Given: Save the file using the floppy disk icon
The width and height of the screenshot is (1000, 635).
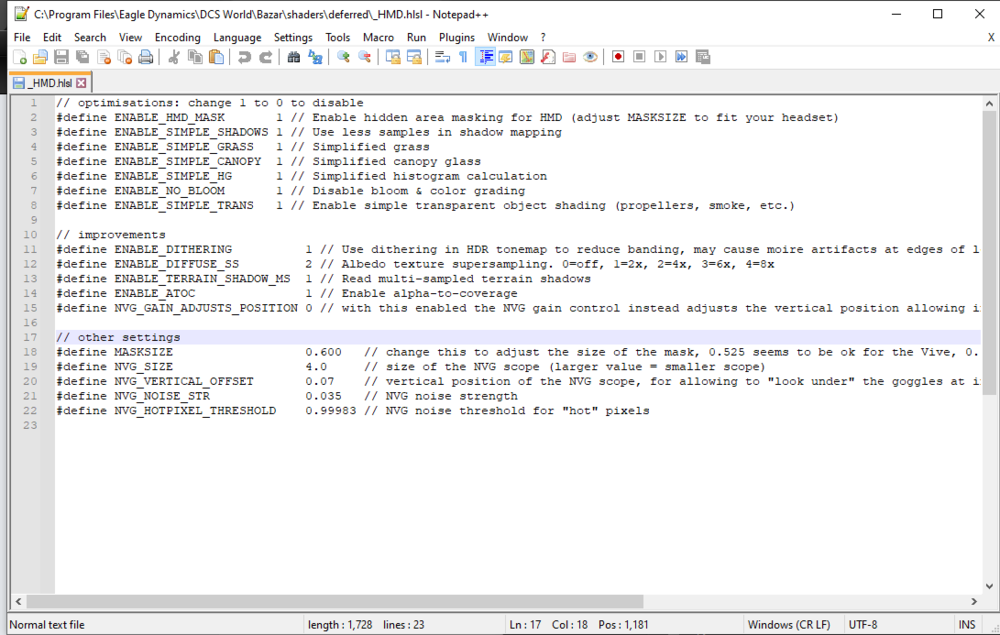Looking at the screenshot, I should [61, 57].
